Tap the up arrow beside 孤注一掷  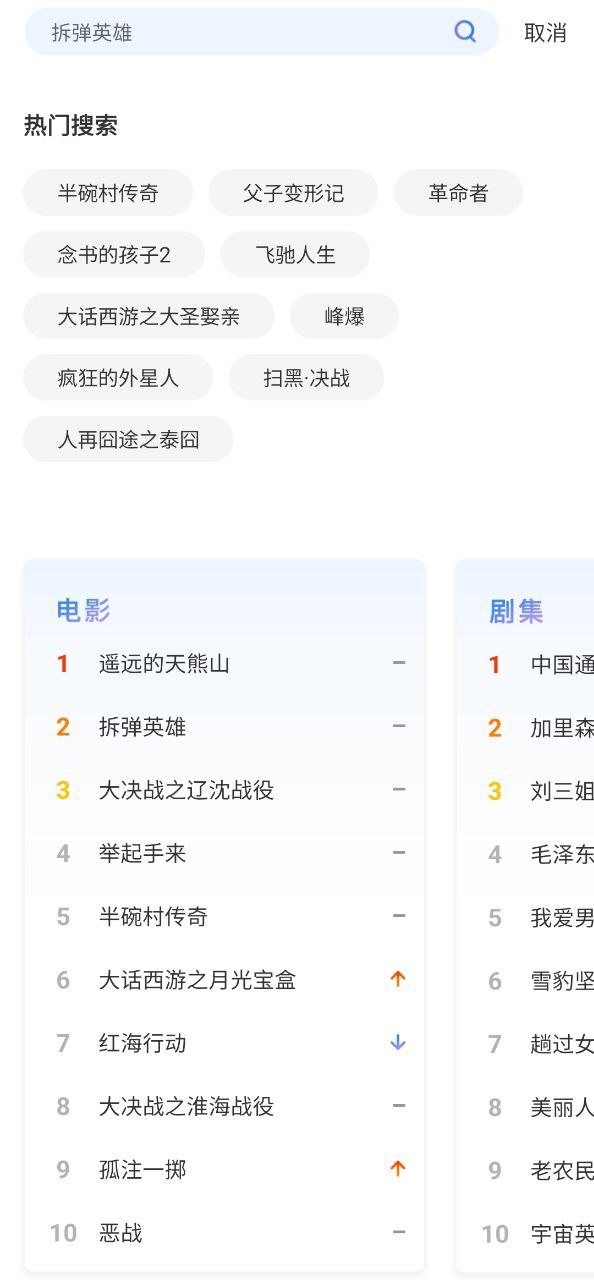tap(398, 1169)
